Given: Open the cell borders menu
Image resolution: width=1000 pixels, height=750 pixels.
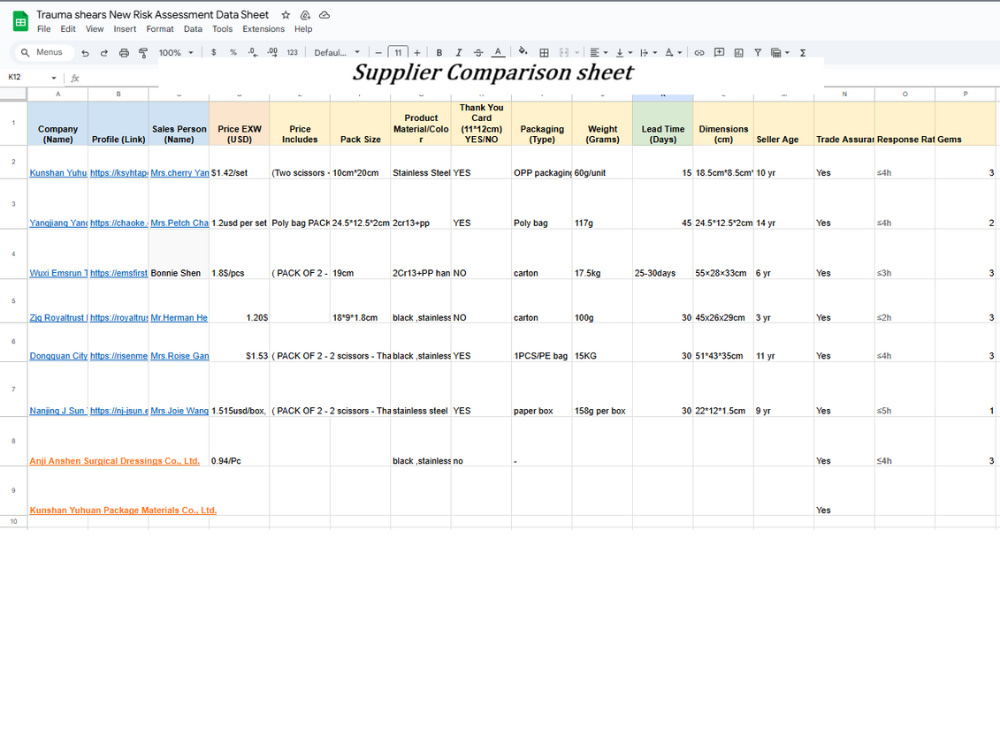Looking at the screenshot, I should [x=544, y=53].
